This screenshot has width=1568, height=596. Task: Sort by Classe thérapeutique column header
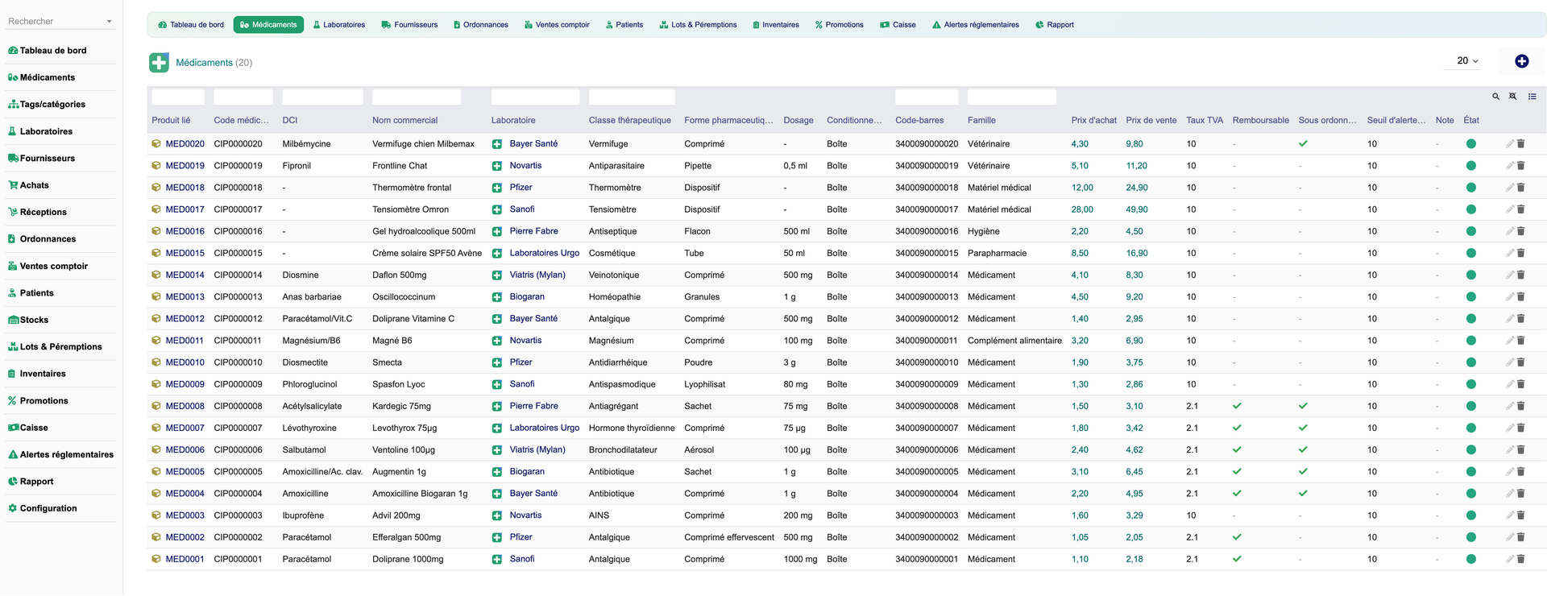click(x=629, y=121)
